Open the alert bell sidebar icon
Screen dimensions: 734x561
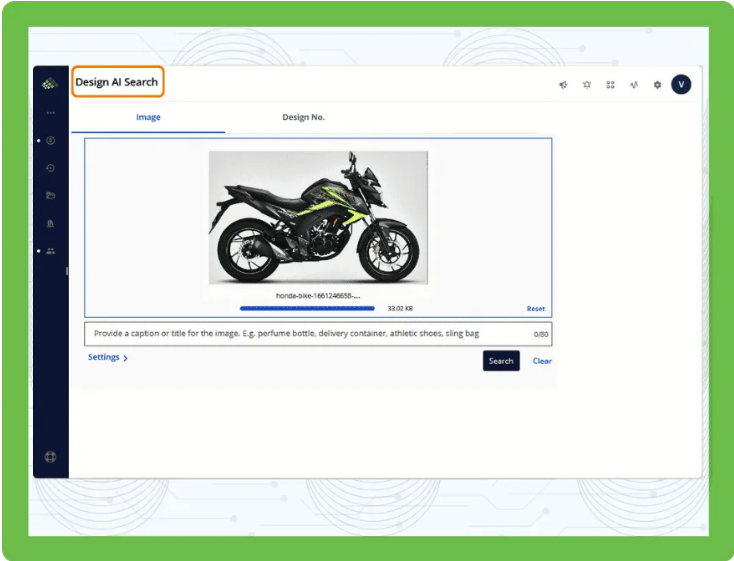coord(51,223)
